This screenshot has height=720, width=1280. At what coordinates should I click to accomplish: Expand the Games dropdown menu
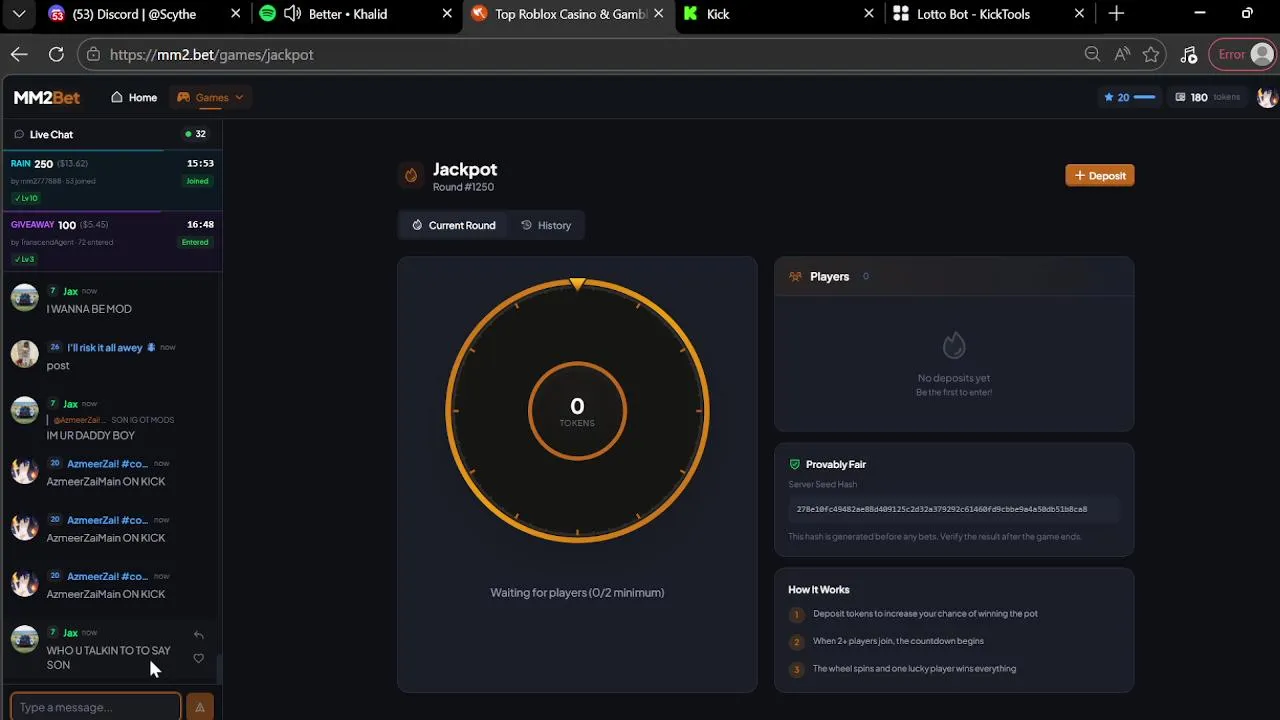pos(210,97)
